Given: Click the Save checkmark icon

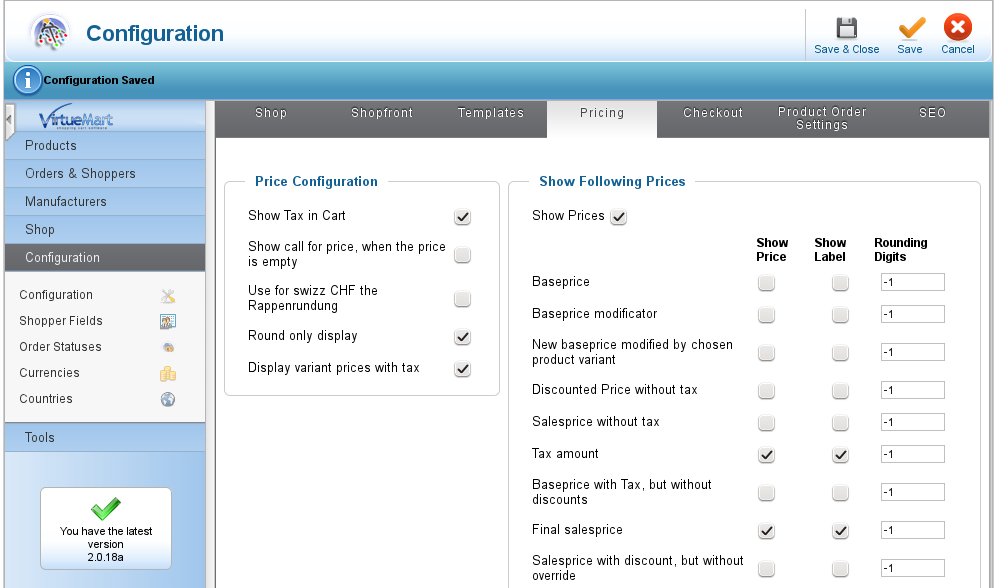Looking at the screenshot, I should point(910,28).
